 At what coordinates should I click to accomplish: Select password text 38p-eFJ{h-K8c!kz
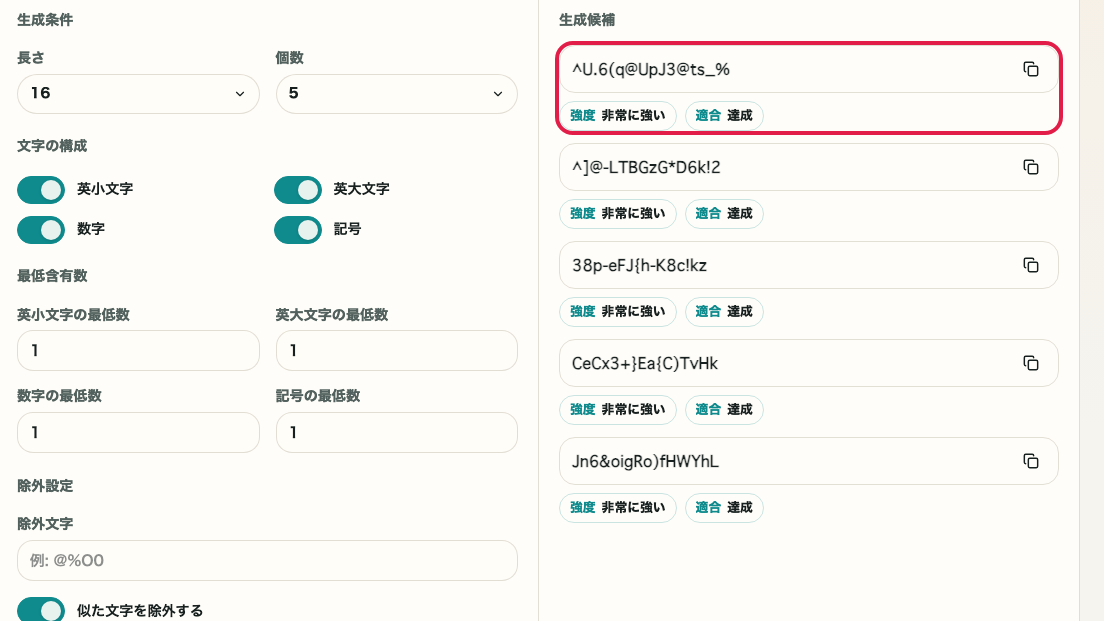pos(639,265)
